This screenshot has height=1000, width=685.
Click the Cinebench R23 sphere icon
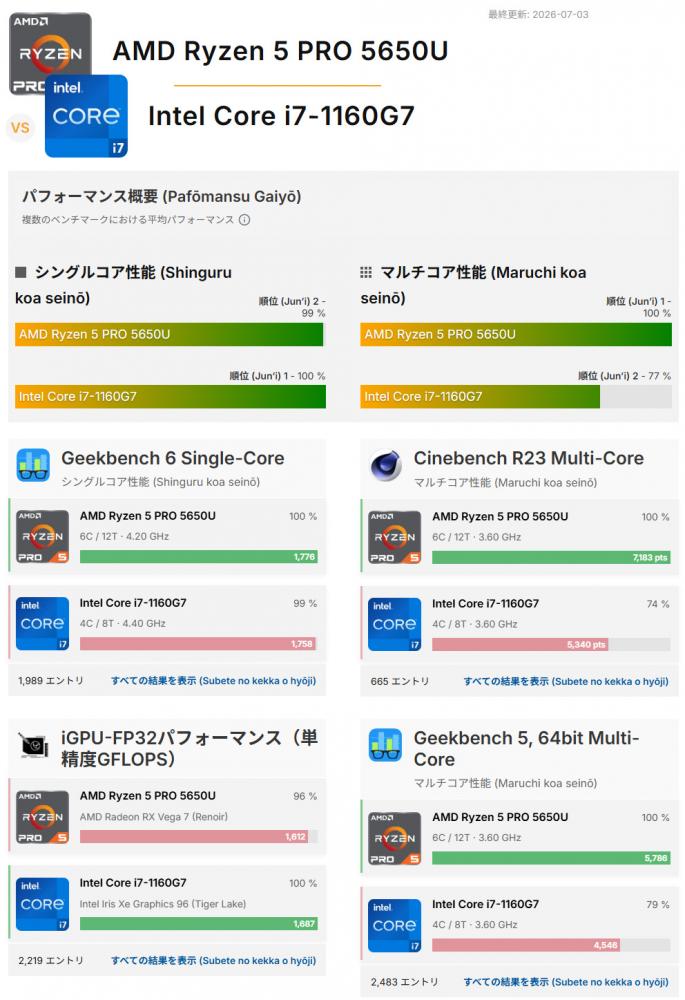(386, 465)
